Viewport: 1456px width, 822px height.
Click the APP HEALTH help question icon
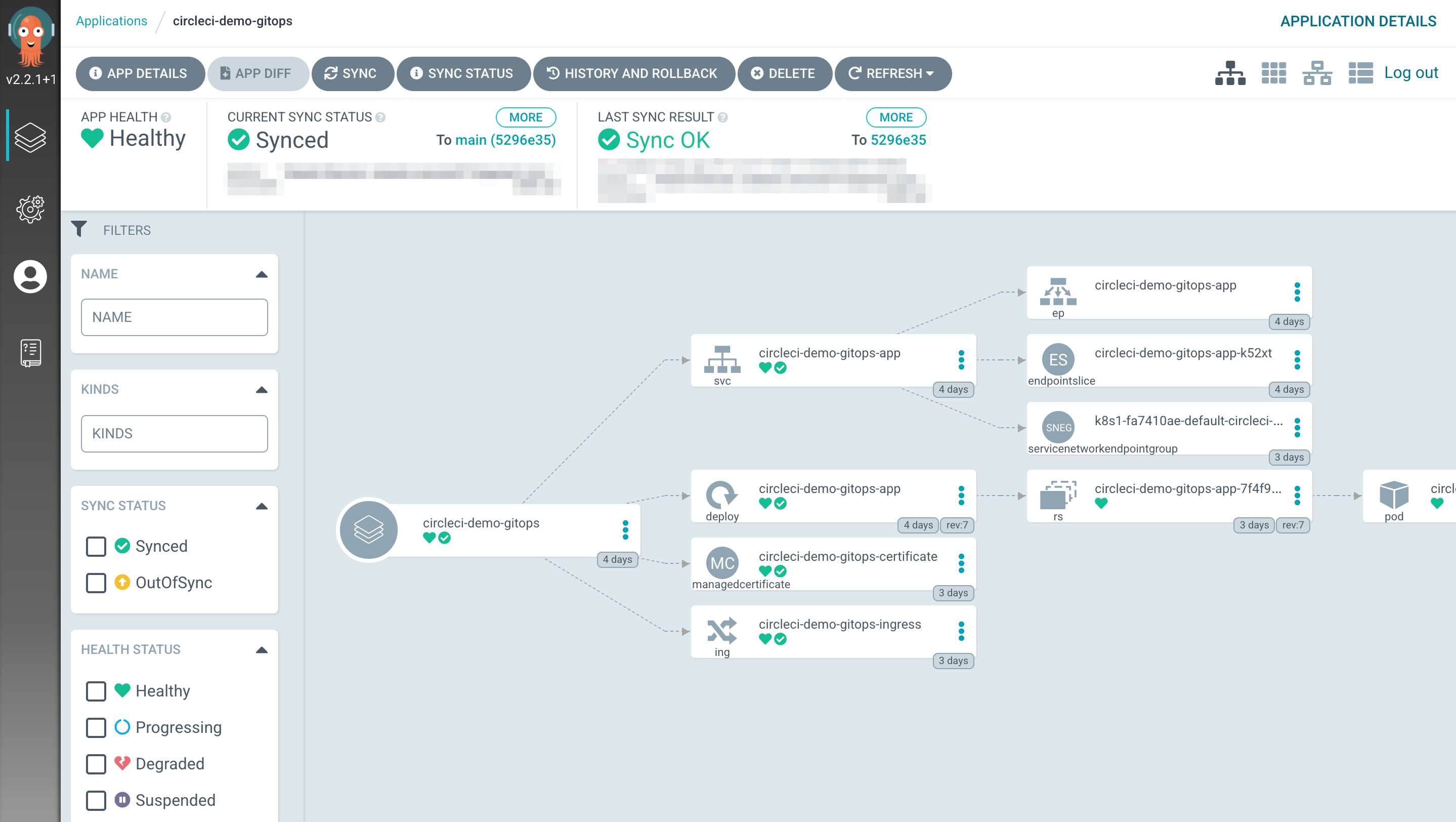click(165, 117)
